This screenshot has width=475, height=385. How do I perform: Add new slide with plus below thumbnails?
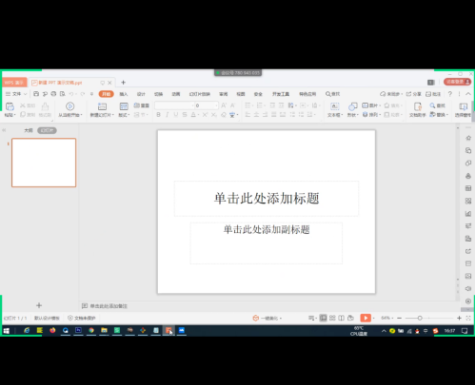point(39,305)
